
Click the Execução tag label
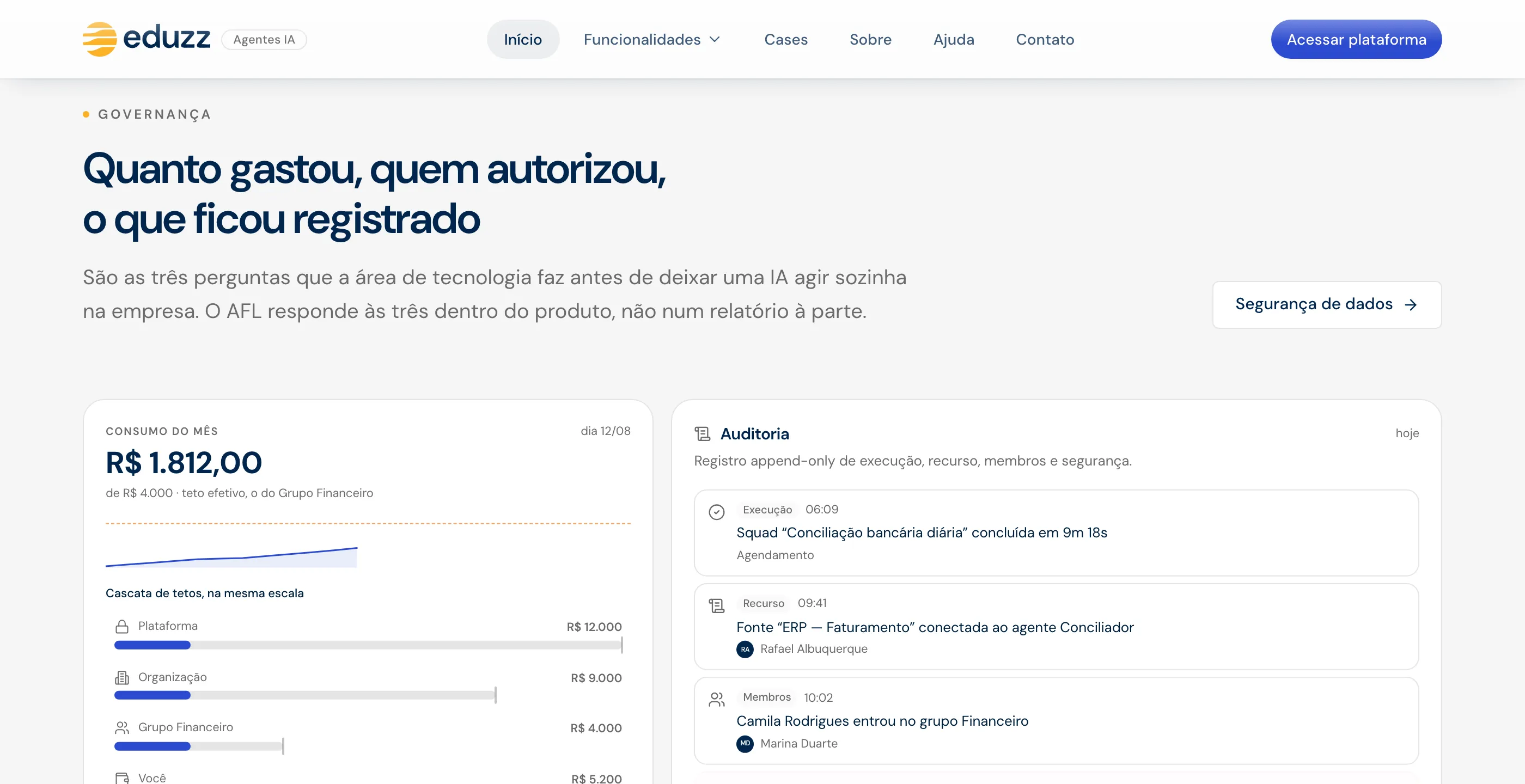click(x=767, y=510)
